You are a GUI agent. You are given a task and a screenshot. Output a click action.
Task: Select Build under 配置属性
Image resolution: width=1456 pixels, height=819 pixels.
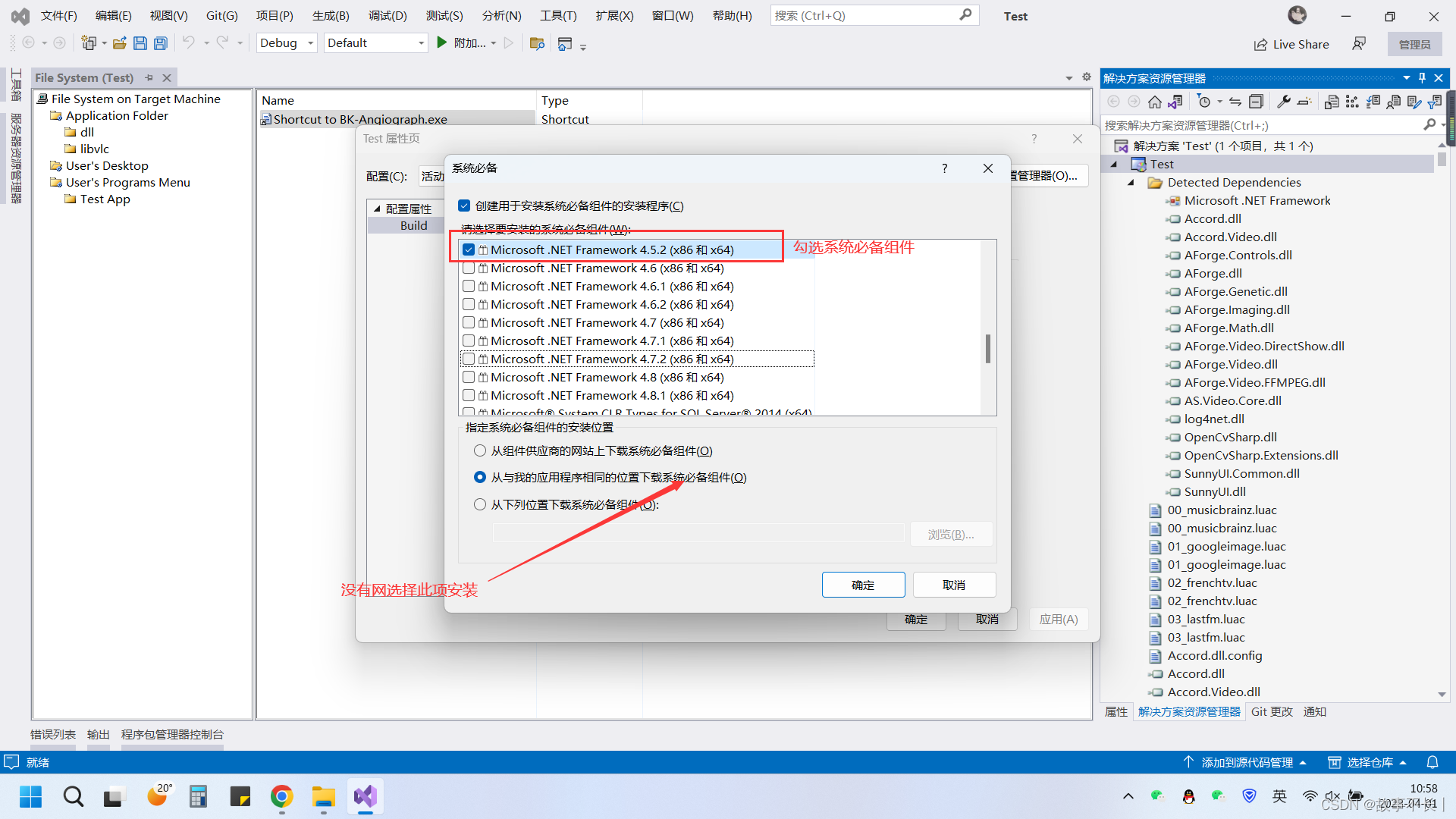(x=414, y=225)
